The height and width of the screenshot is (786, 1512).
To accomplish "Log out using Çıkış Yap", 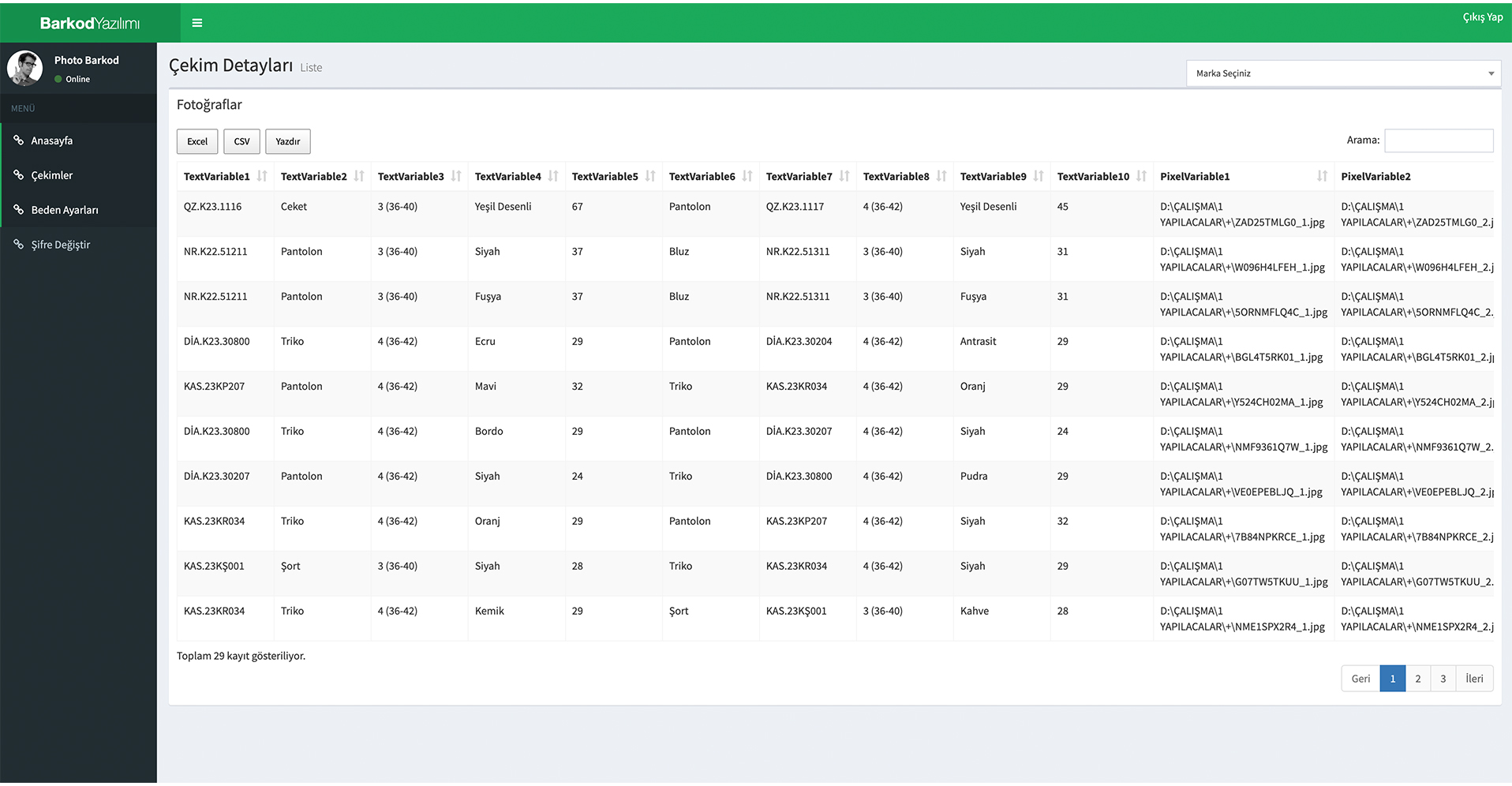I will (x=1482, y=17).
